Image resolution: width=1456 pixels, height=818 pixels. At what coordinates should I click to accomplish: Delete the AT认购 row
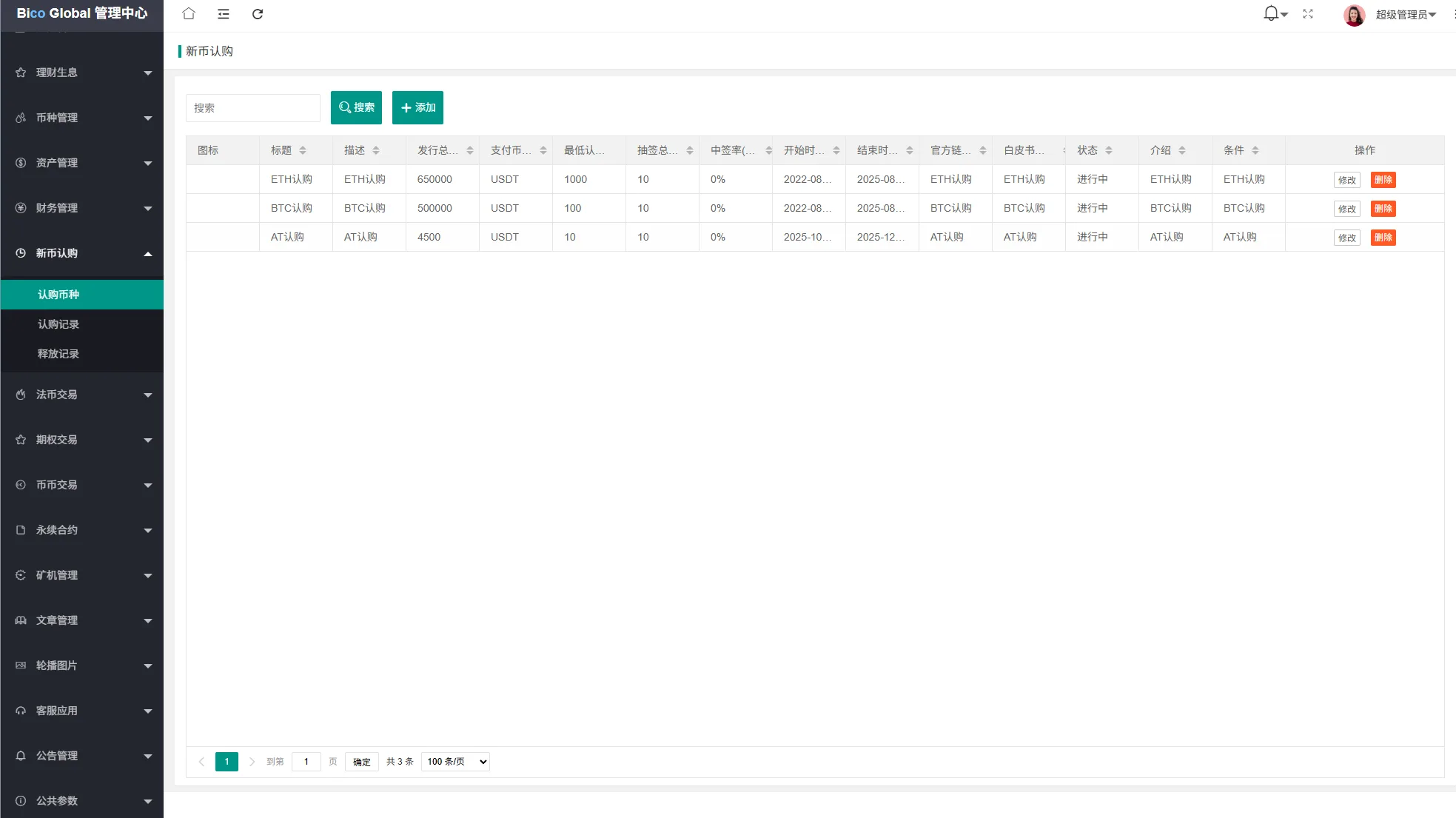pos(1383,238)
